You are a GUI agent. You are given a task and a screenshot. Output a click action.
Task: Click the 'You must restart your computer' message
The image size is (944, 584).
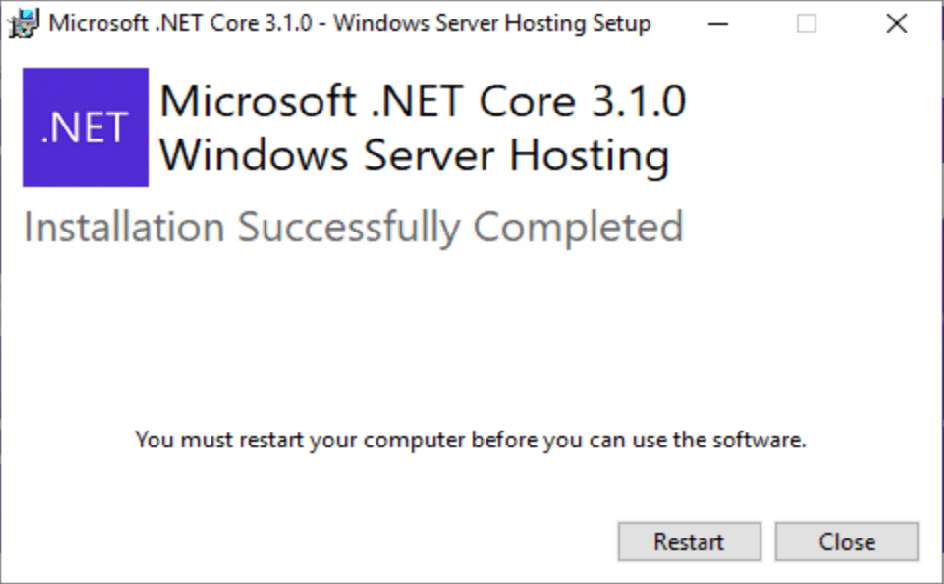[471, 440]
